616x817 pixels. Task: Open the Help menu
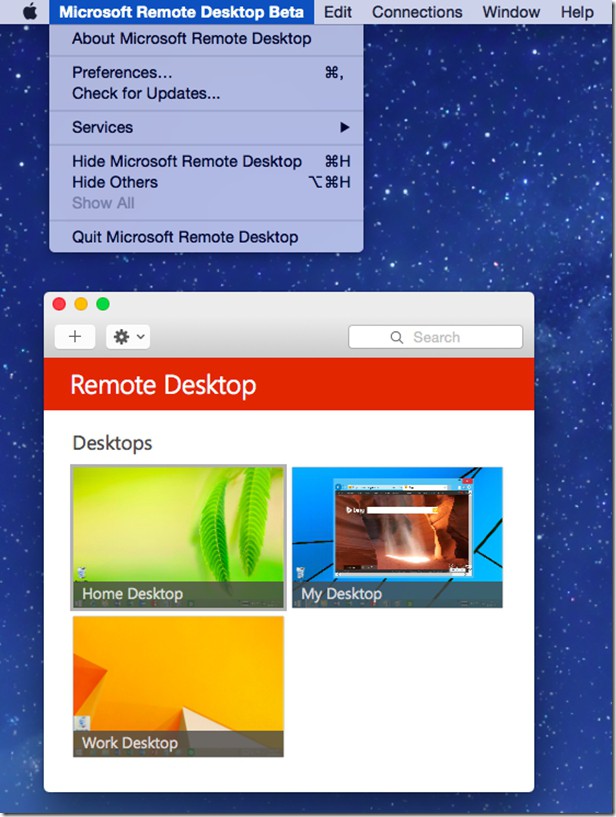[x=577, y=11]
